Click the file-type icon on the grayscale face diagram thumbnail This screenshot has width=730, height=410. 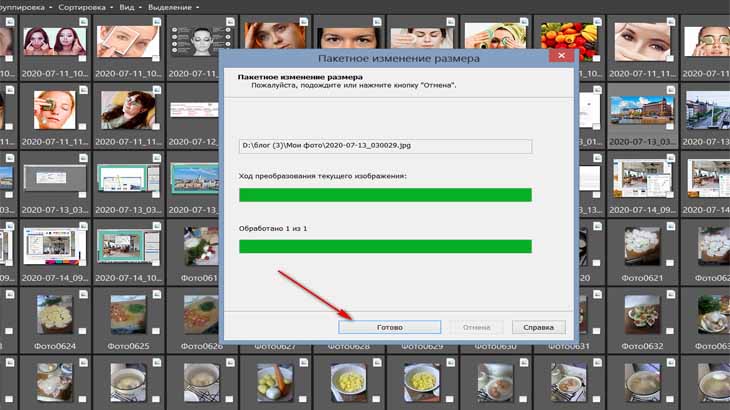[x=230, y=22]
